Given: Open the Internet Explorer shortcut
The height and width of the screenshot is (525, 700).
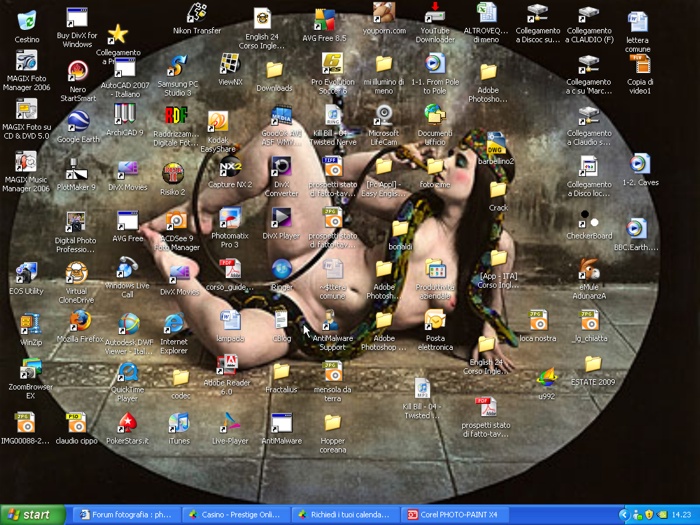Looking at the screenshot, I should click(174, 324).
